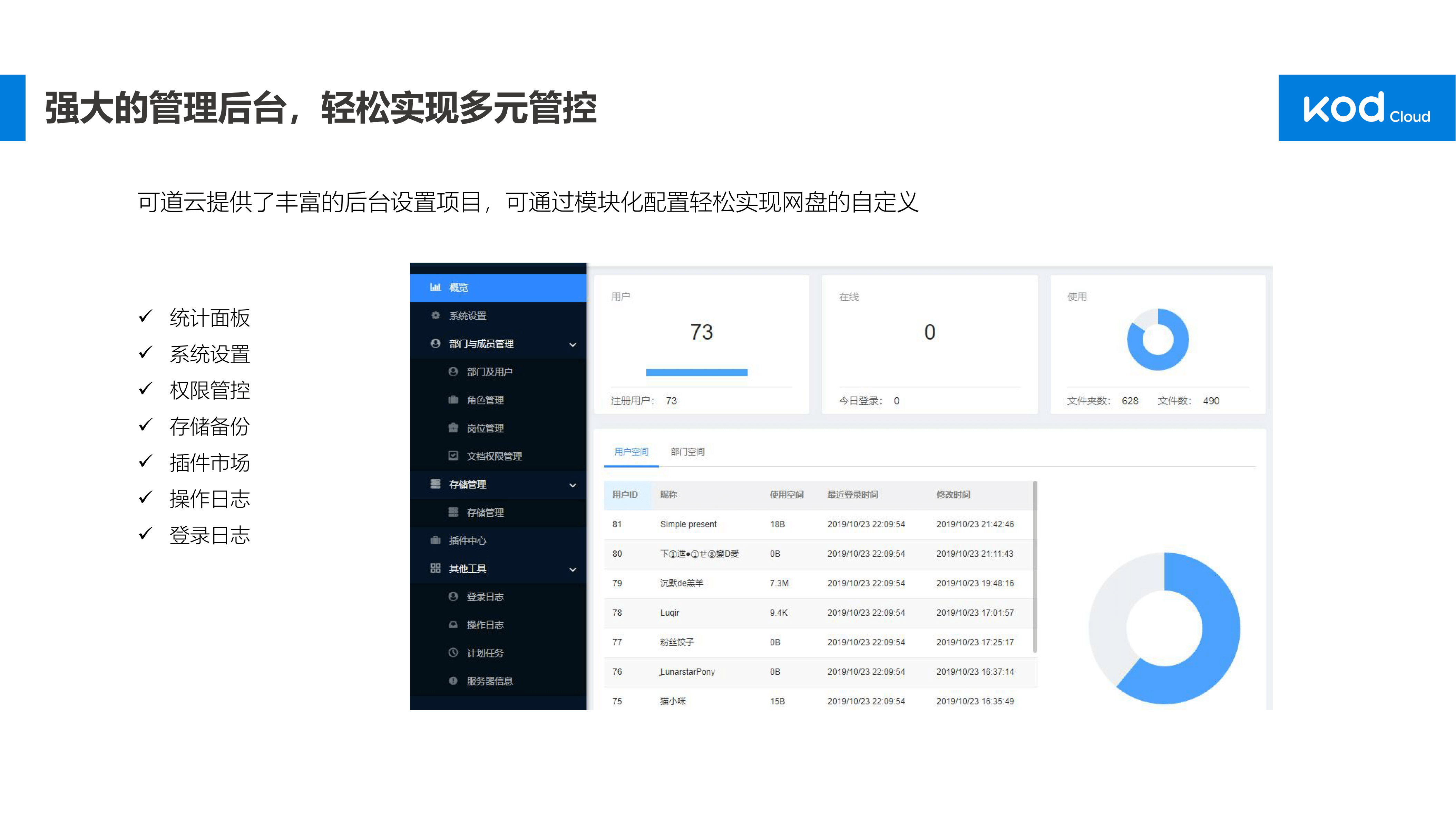The width and height of the screenshot is (1456, 819).
Task: Click the 文档权限管理 checkbox icon
Action: (453, 456)
